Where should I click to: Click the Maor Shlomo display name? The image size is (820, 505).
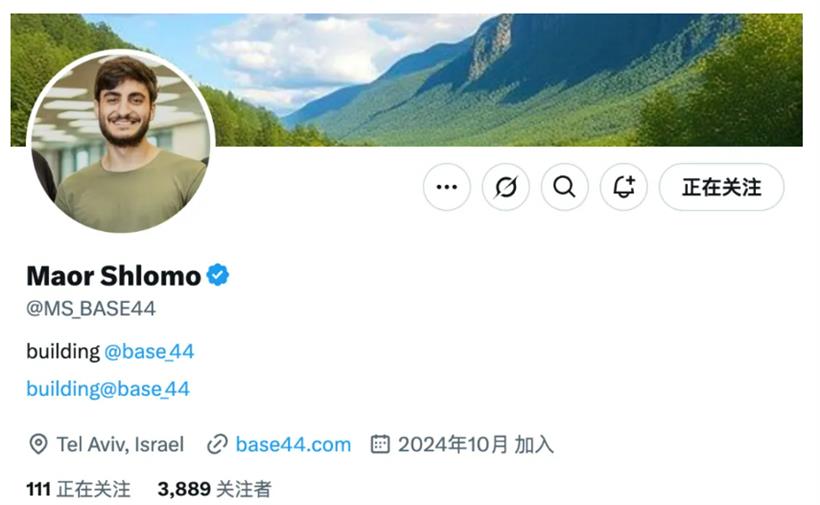point(113,276)
